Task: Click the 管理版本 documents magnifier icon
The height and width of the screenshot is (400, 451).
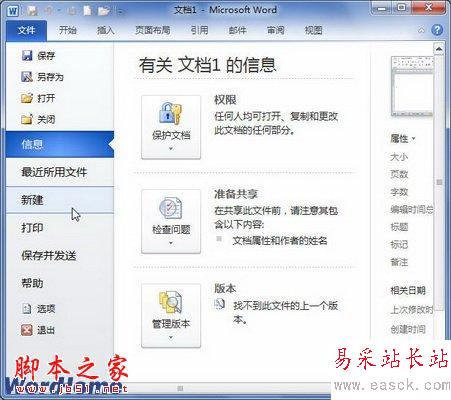Action: click(171, 302)
